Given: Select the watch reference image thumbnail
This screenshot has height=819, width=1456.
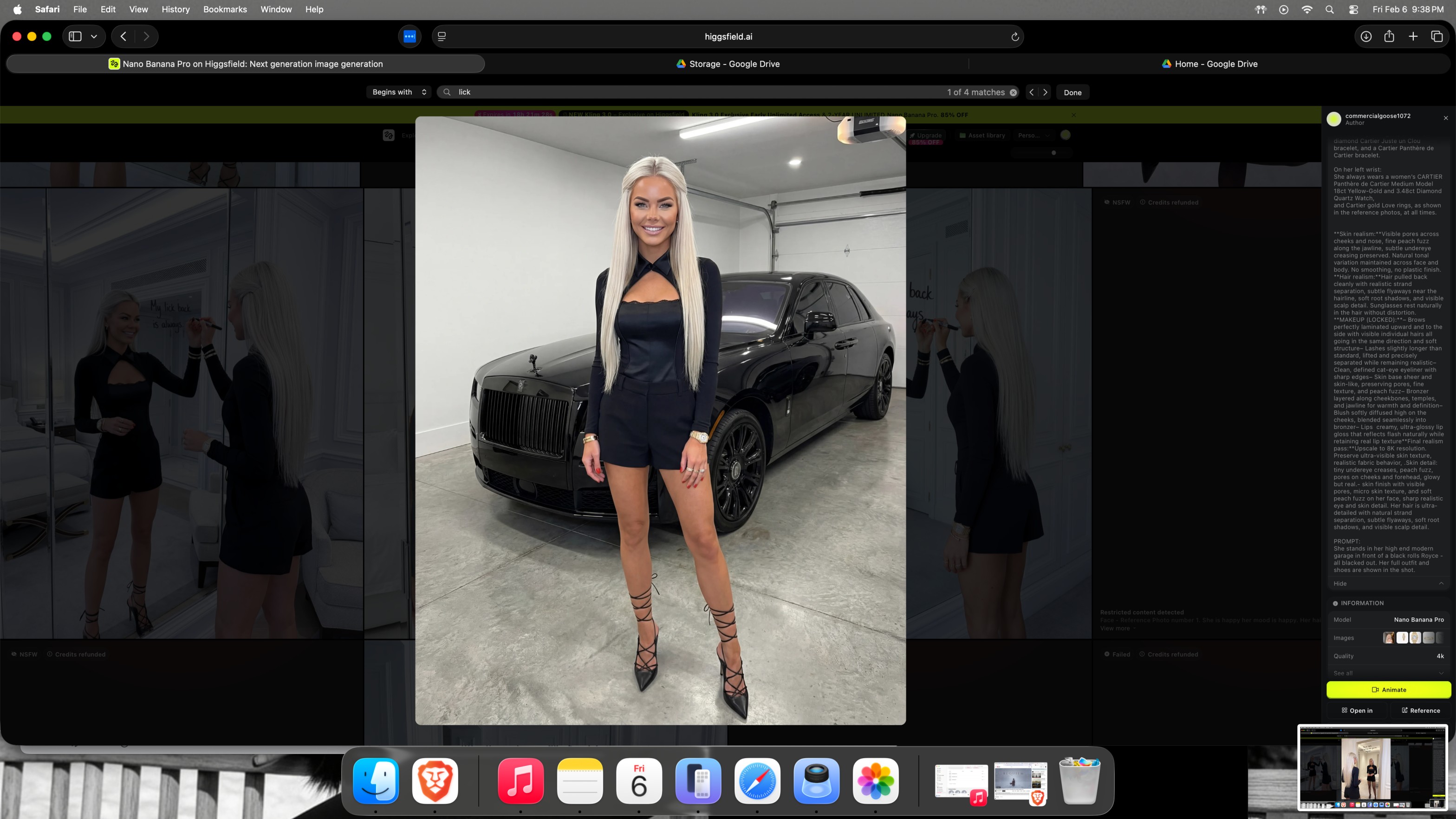Looking at the screenshot, I should 1415,637.
